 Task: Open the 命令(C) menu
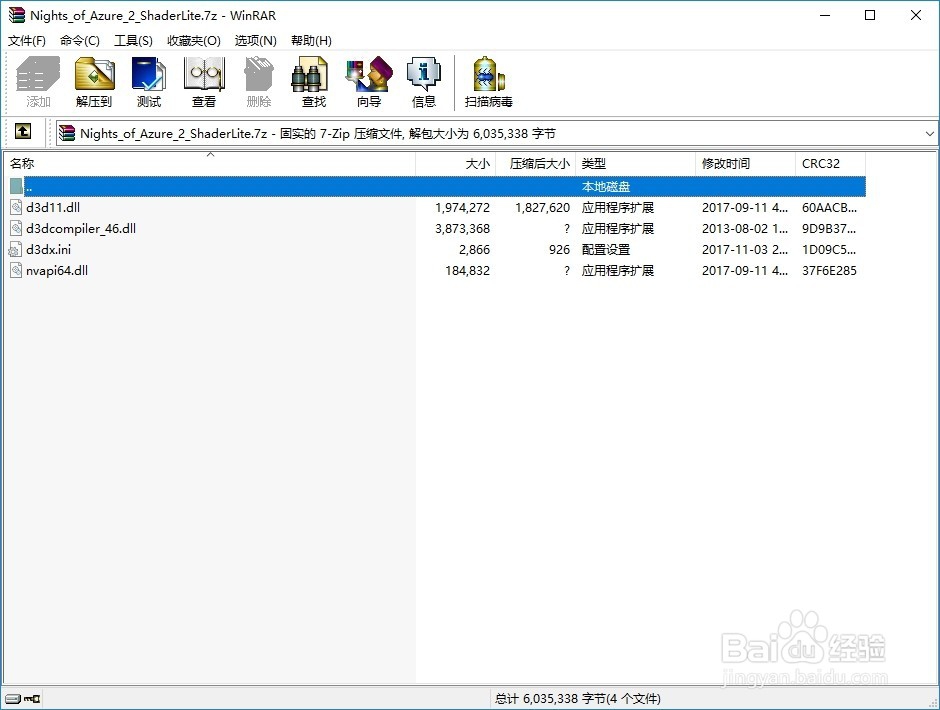(x=80, y=41)
